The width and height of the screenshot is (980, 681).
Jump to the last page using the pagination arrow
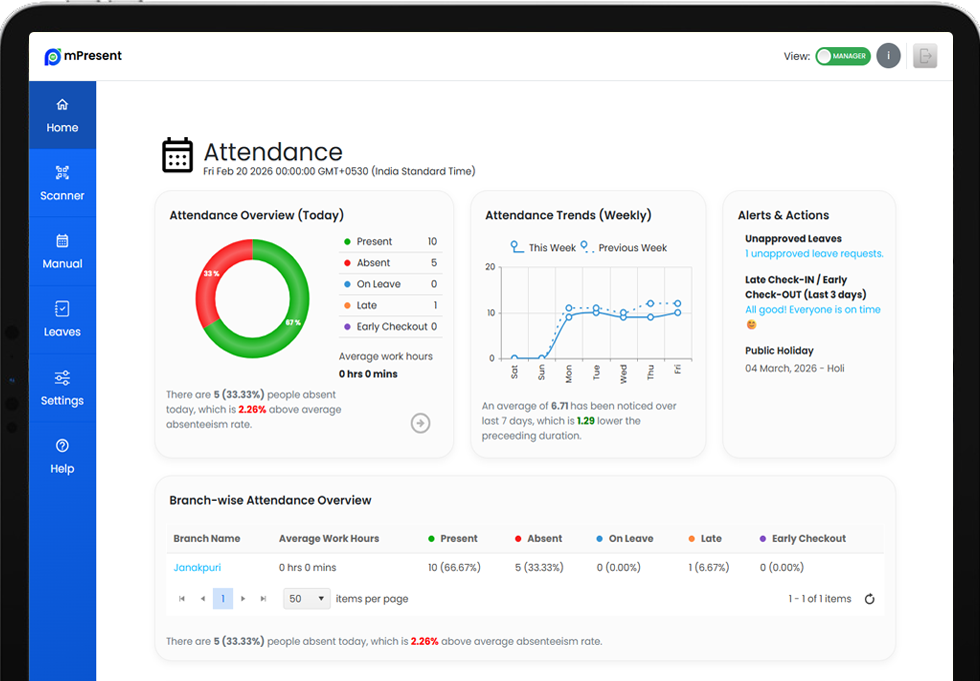[263, 598]
